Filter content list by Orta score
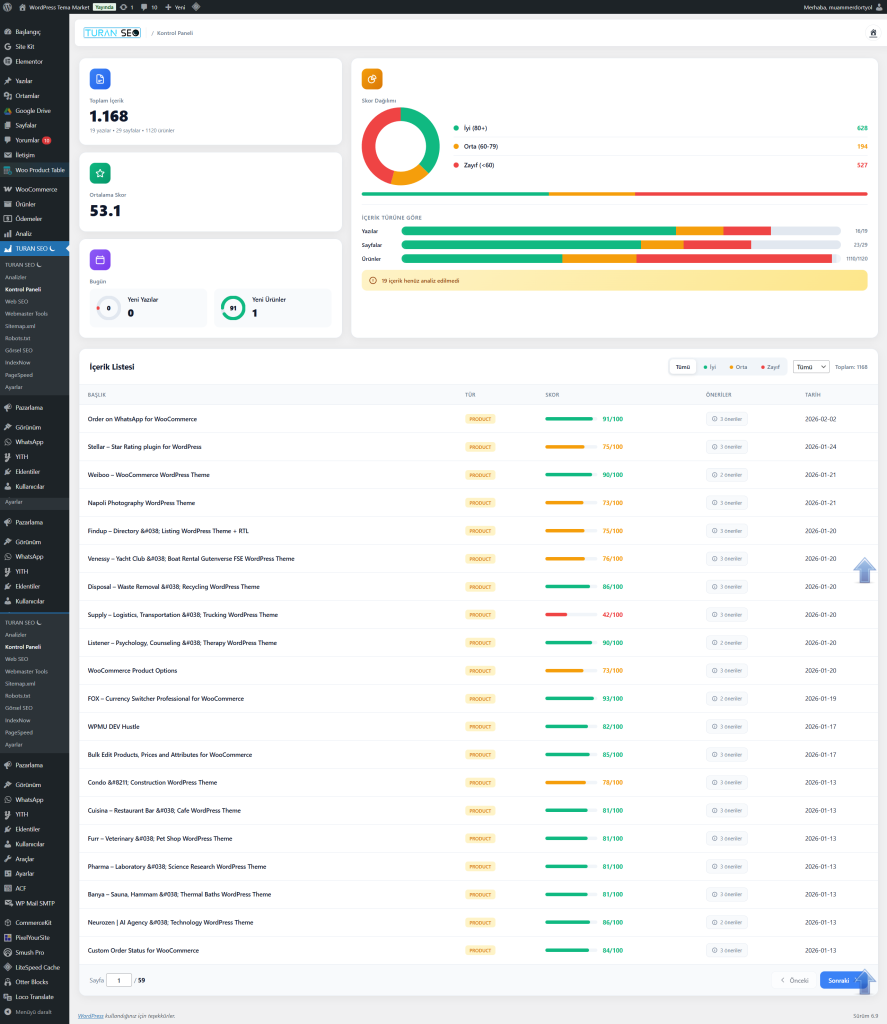Screen dimensions: 887x1024 point(739,367)
